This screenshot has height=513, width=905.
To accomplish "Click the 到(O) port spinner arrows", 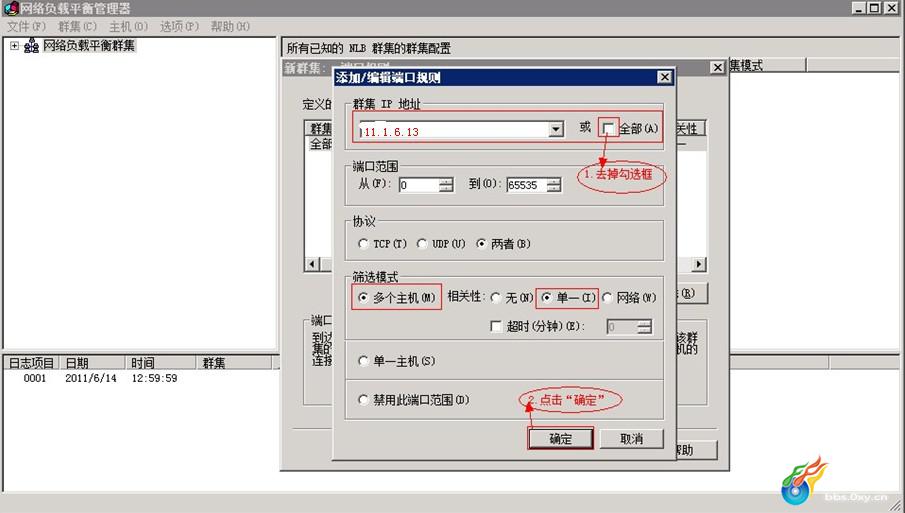I will [x=554, y=185].
